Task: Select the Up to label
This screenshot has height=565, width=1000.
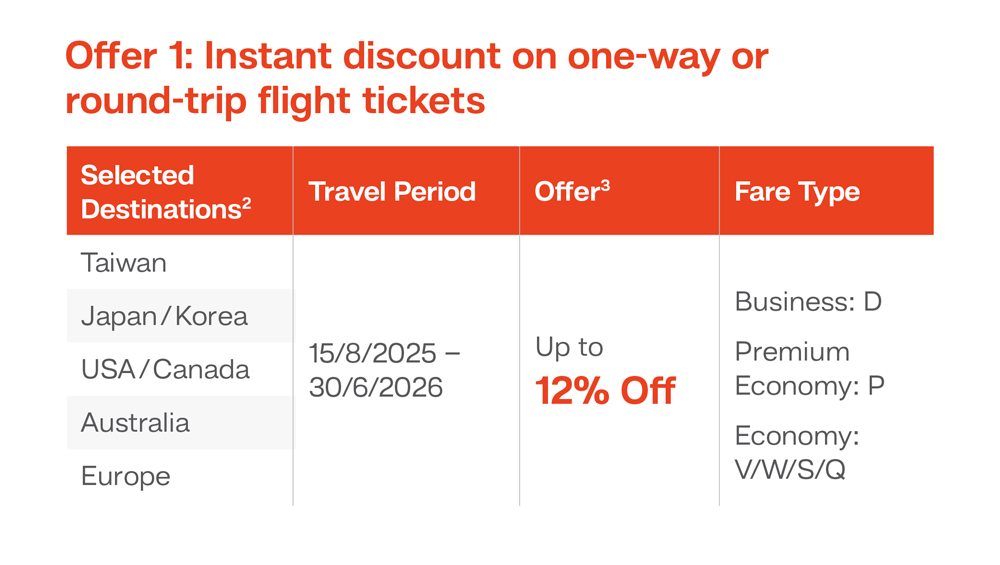Action: [569, 348]
